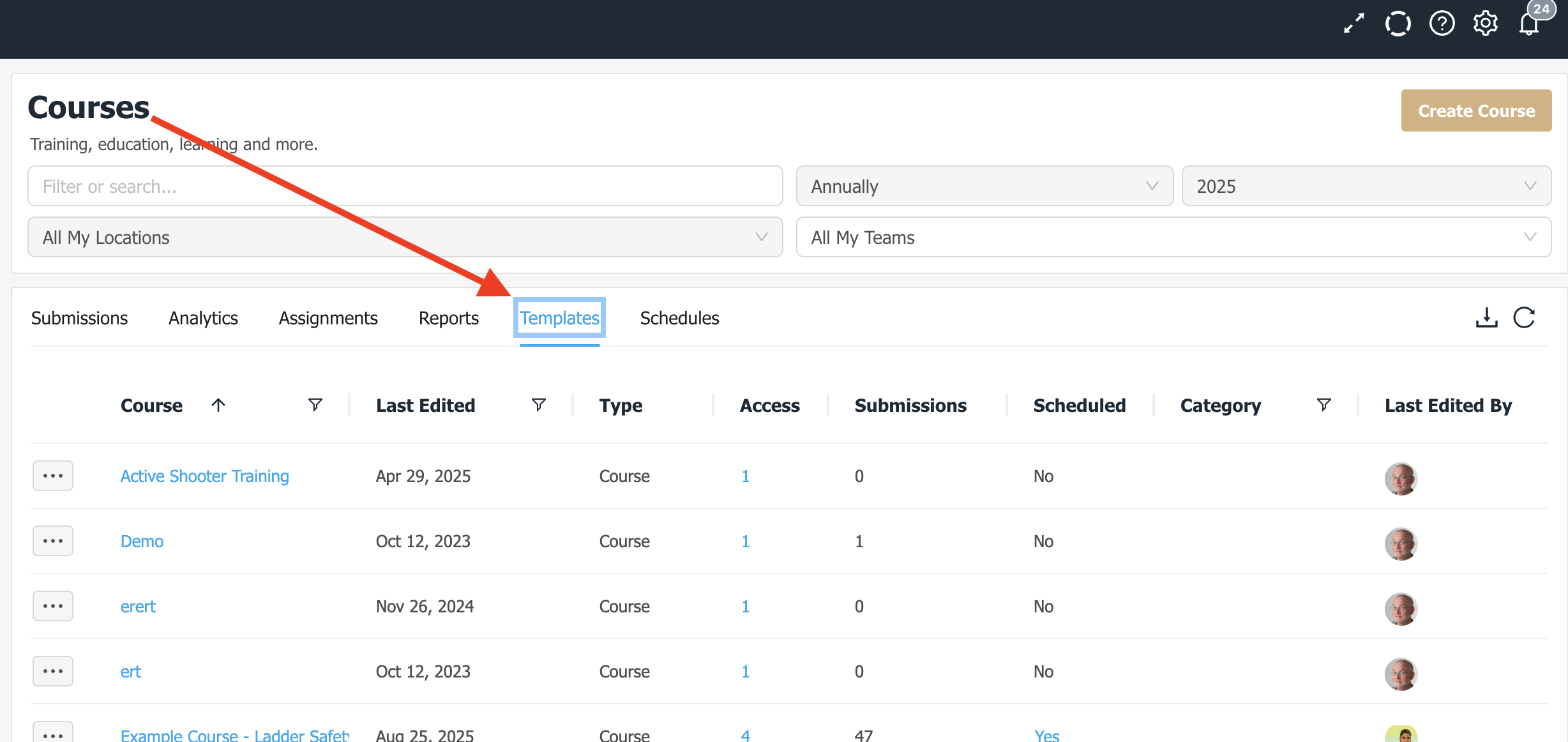Image resolution: width=1568 pixels, height=742 pixels.
Task: Open the All My Teams dropdown
Action: pyautogui.click(x=1173, y=237)
